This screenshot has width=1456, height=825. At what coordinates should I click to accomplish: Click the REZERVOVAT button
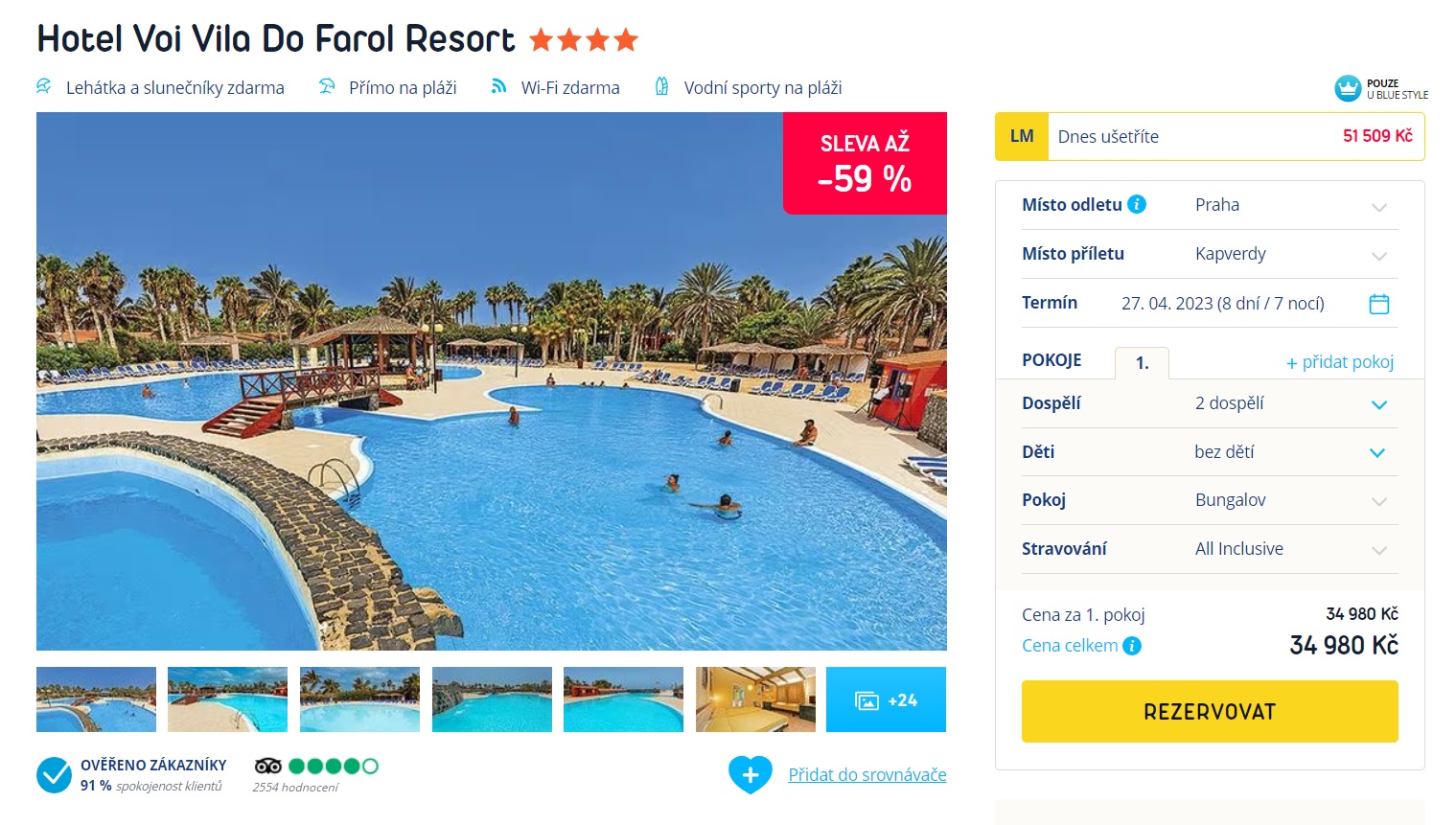(x=1210, y=711)
